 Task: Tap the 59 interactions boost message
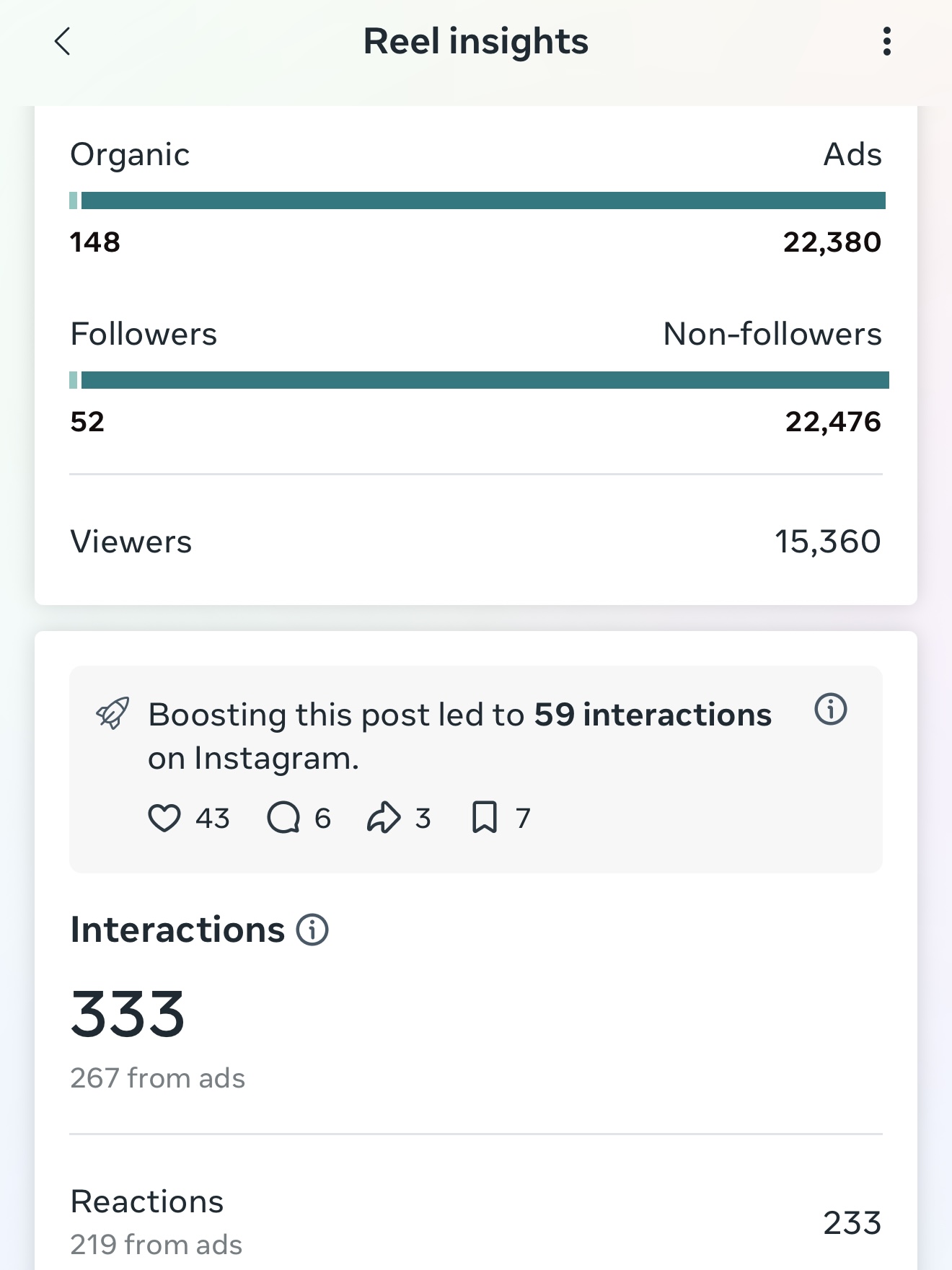[459, 736]
